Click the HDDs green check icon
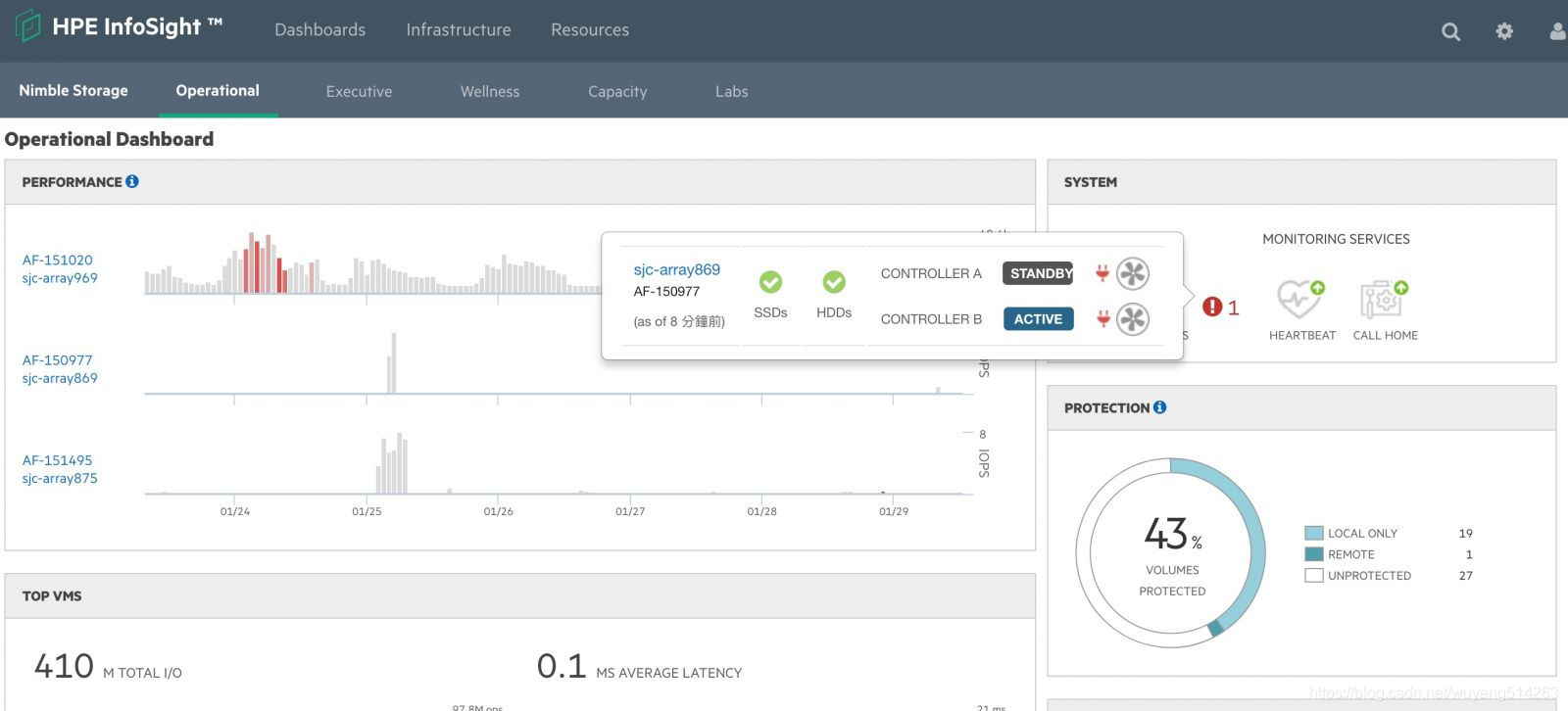1568x711 pixels. [834, 282]
